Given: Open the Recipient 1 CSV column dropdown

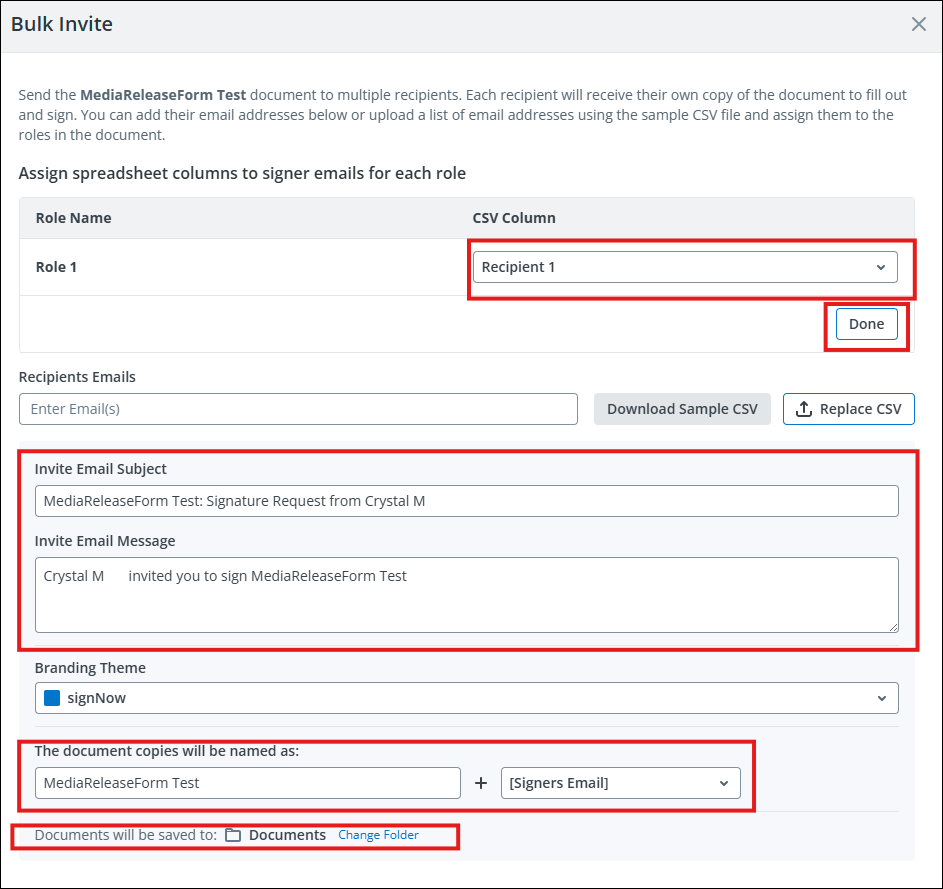Looking at the screenshot, I should click(x=685, y=267).
